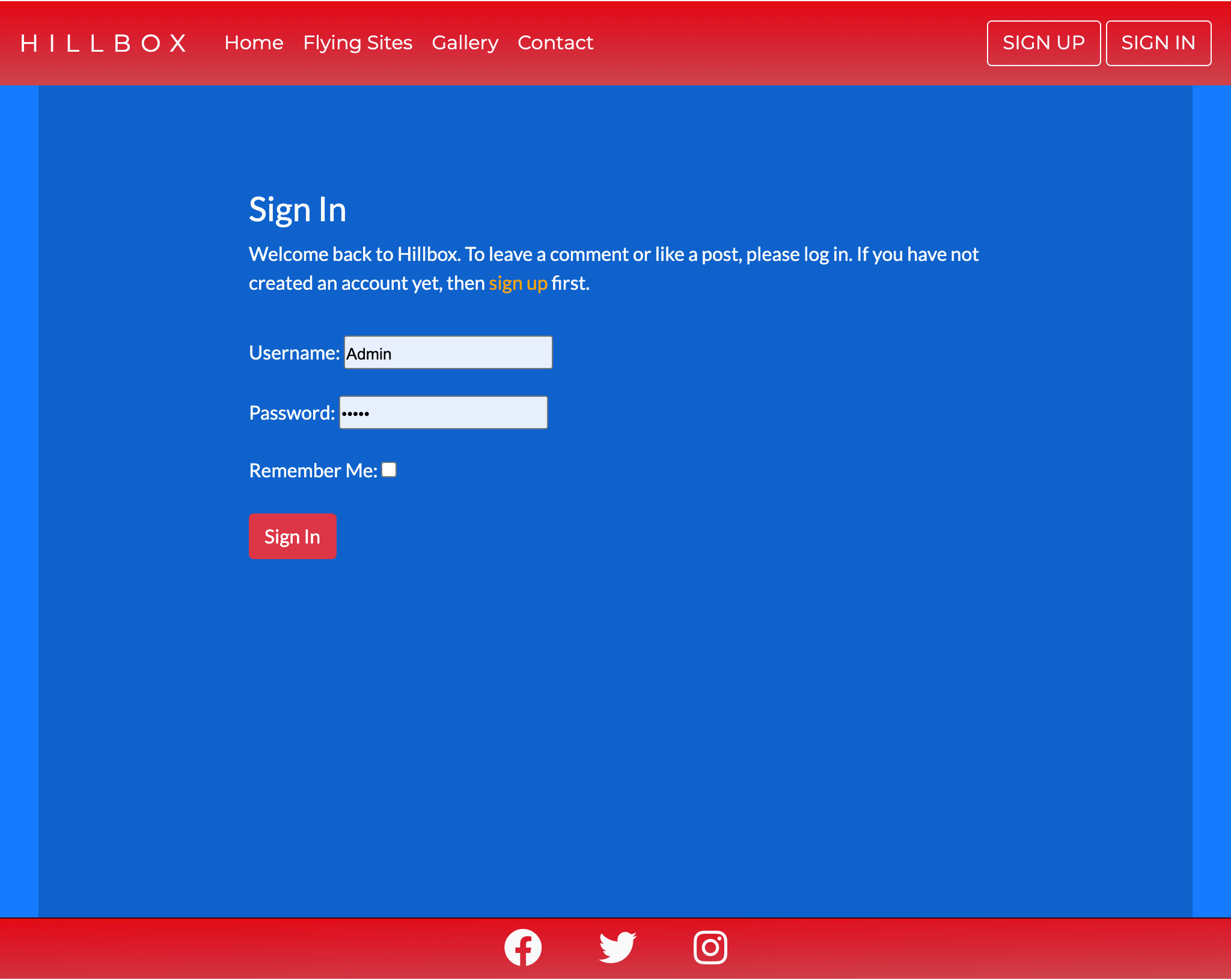Focus the Username field containing Admin
1231x980 pixels.
(x=448, y=353)
